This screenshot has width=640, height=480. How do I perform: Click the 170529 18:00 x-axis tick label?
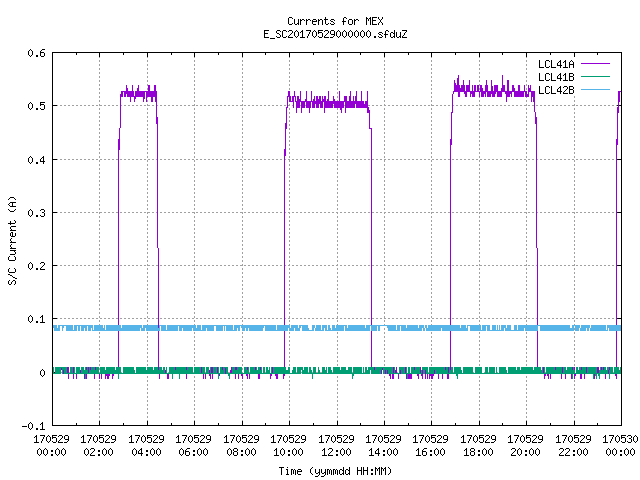[478, 445]
